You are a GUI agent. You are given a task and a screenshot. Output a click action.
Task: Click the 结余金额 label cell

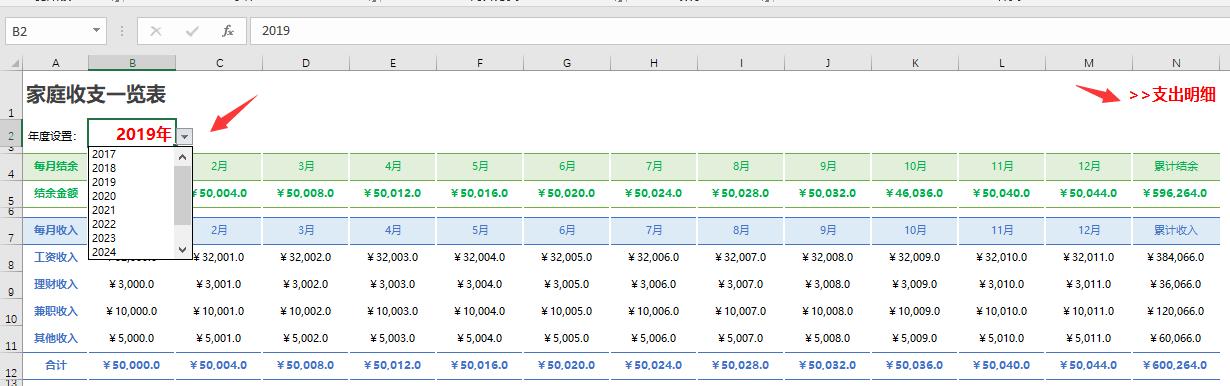pyautogui.click(x=55, y=194)
